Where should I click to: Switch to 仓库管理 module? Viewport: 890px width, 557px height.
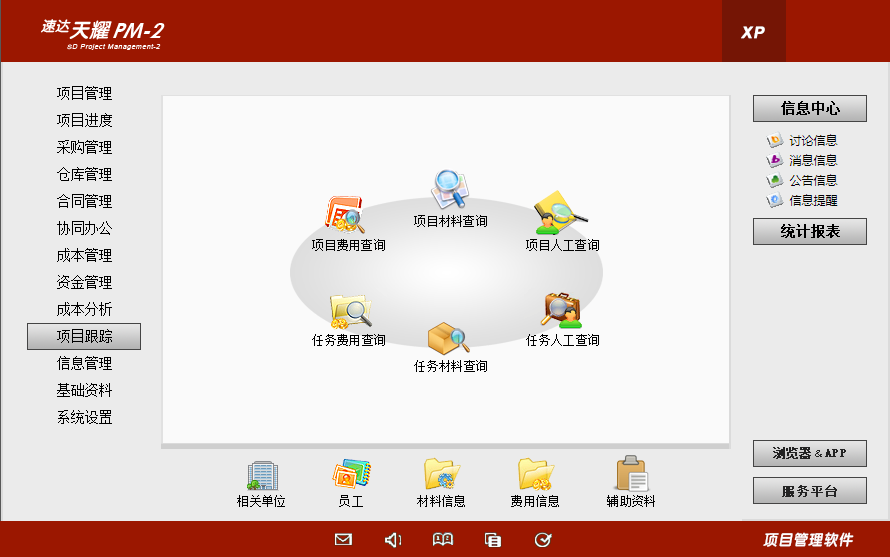[84, 175]
